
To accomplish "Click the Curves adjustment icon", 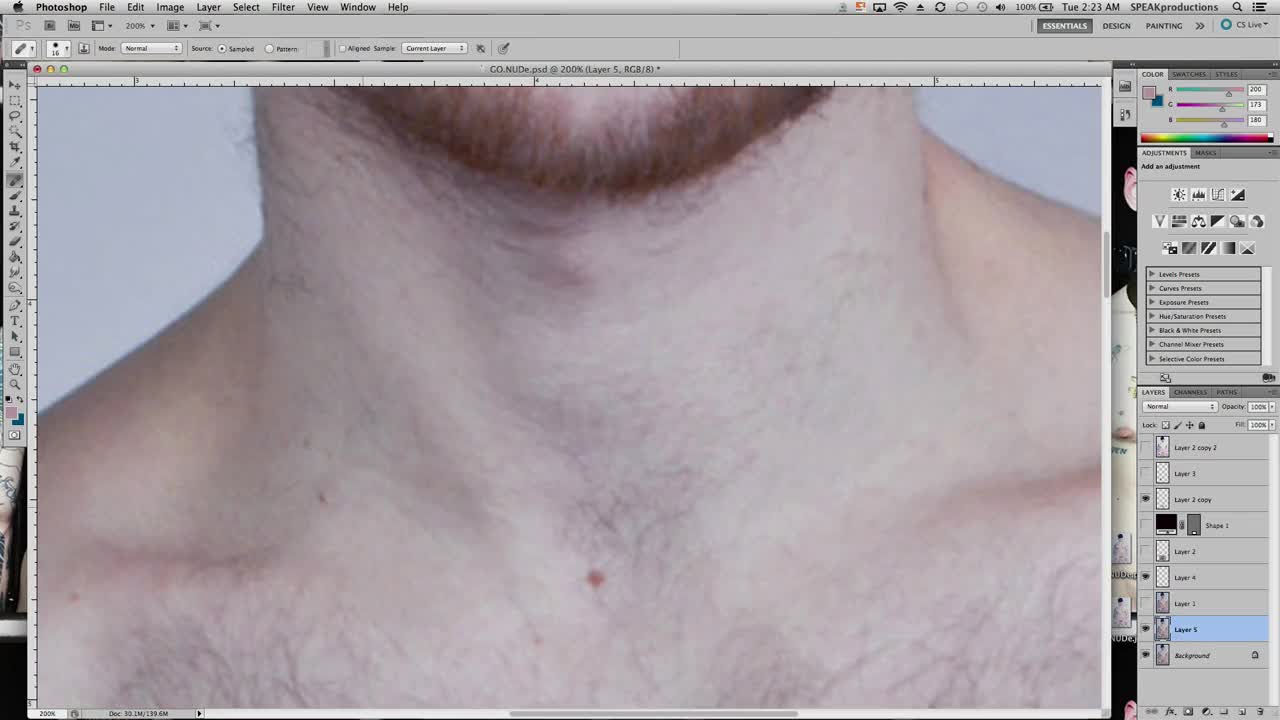I will [1218, 194].
